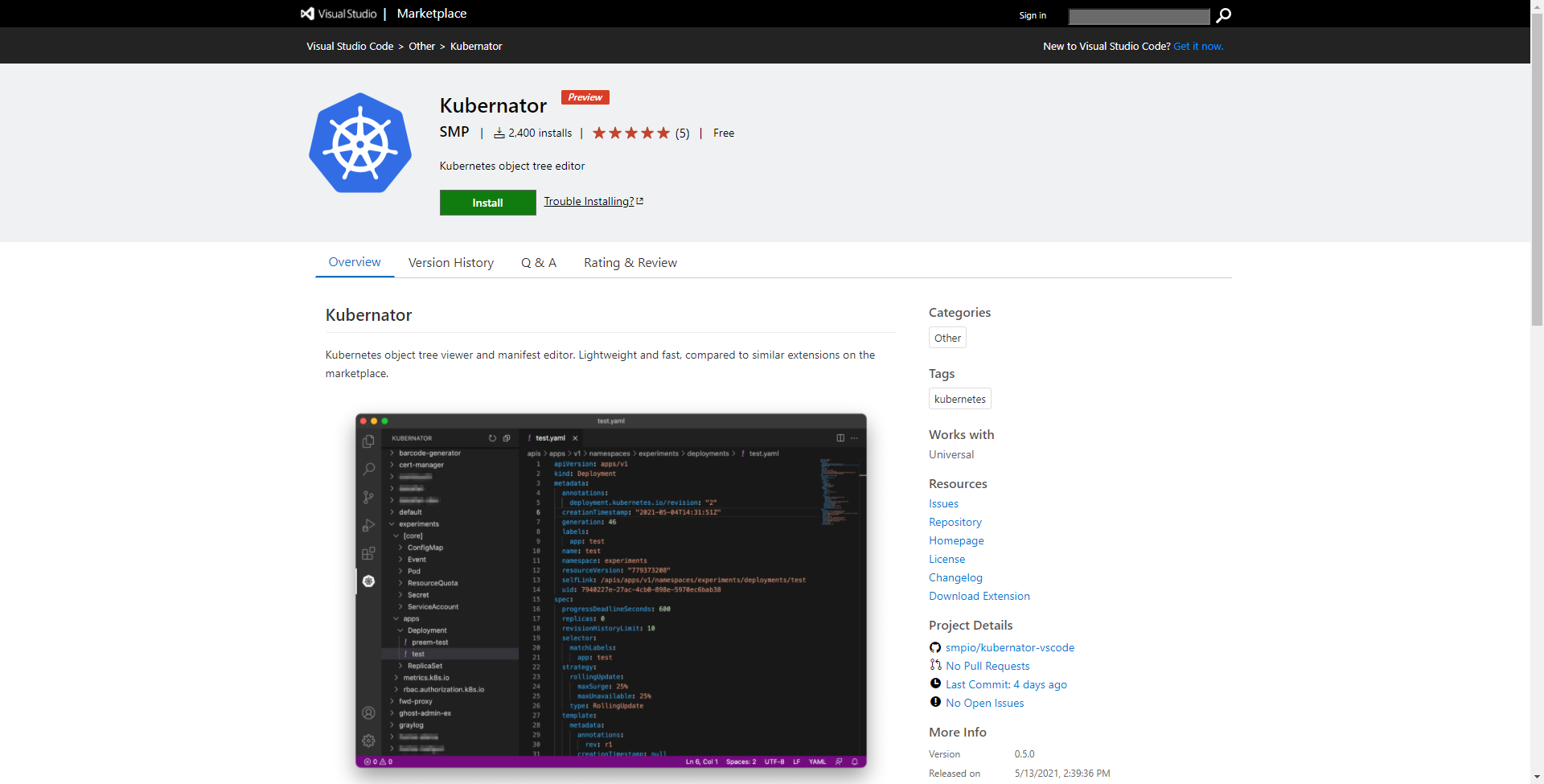Image resolution: width=1544 pixels, height=784 pixels.
Task: Click Last Commit: 4 days ago
Action: tap(1006, 684)
